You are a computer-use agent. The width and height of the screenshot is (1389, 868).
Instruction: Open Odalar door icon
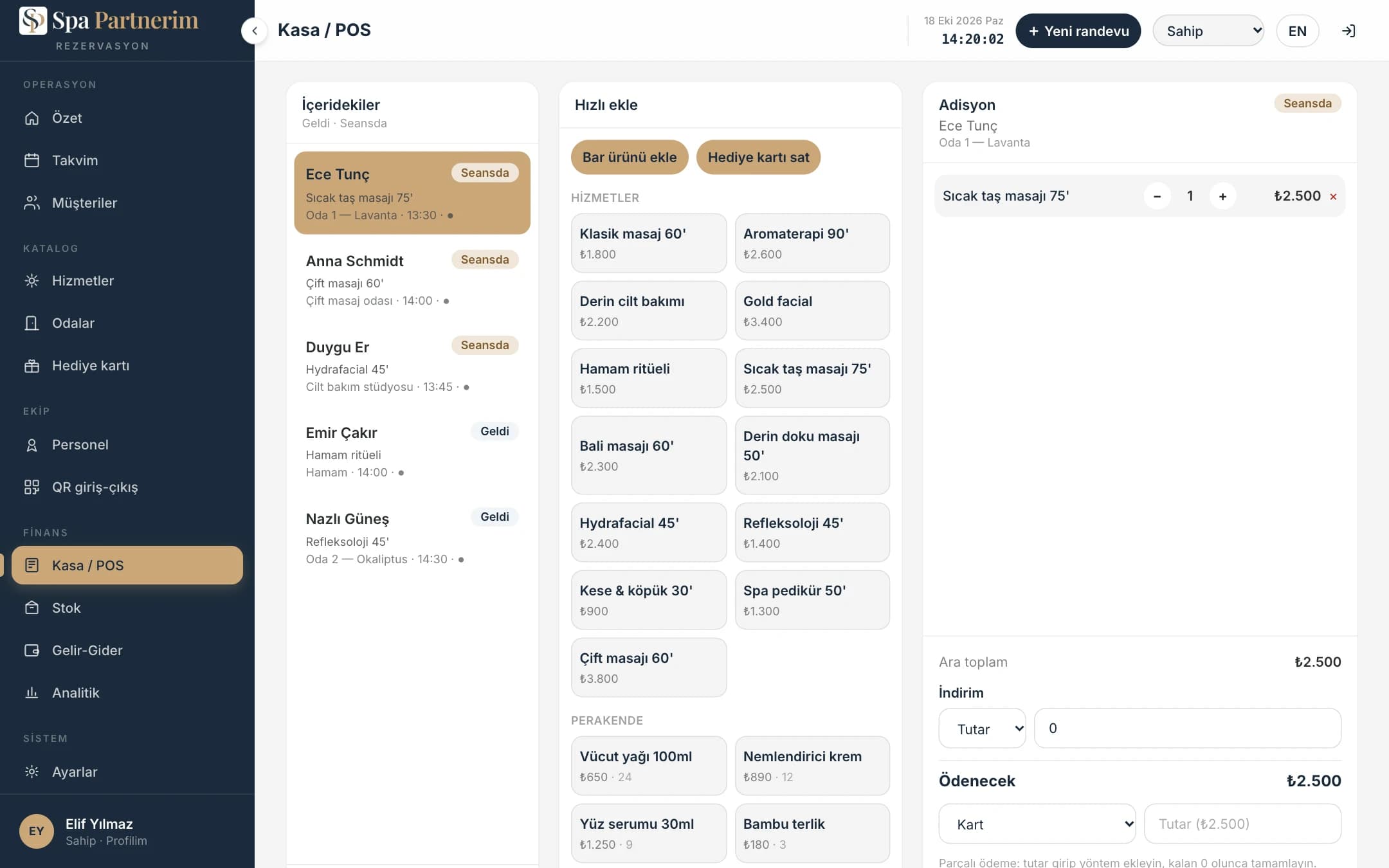click(32, 323)
